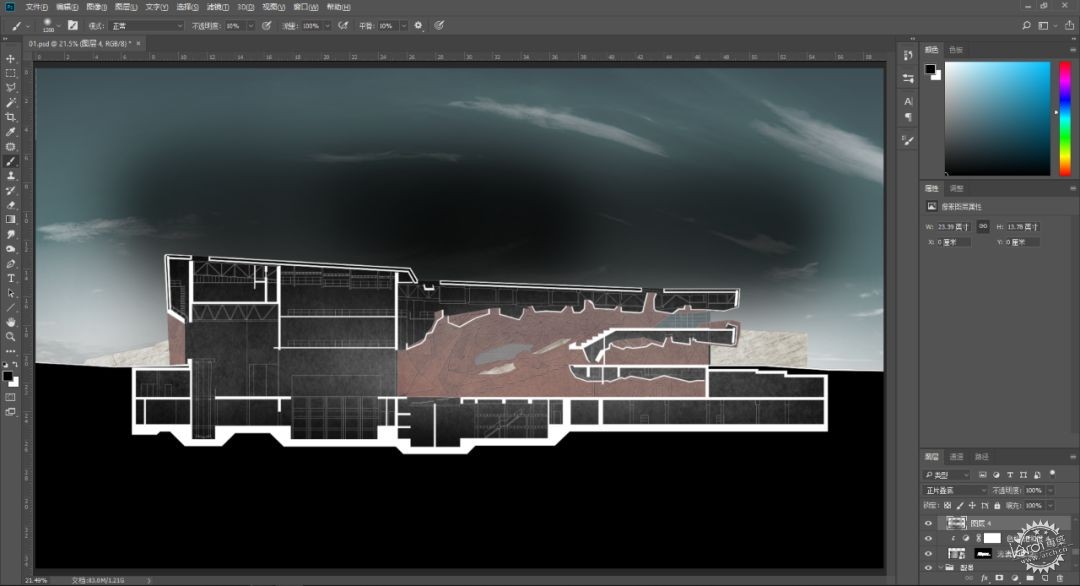Create new adjustment layer icon

[1015, 578]
